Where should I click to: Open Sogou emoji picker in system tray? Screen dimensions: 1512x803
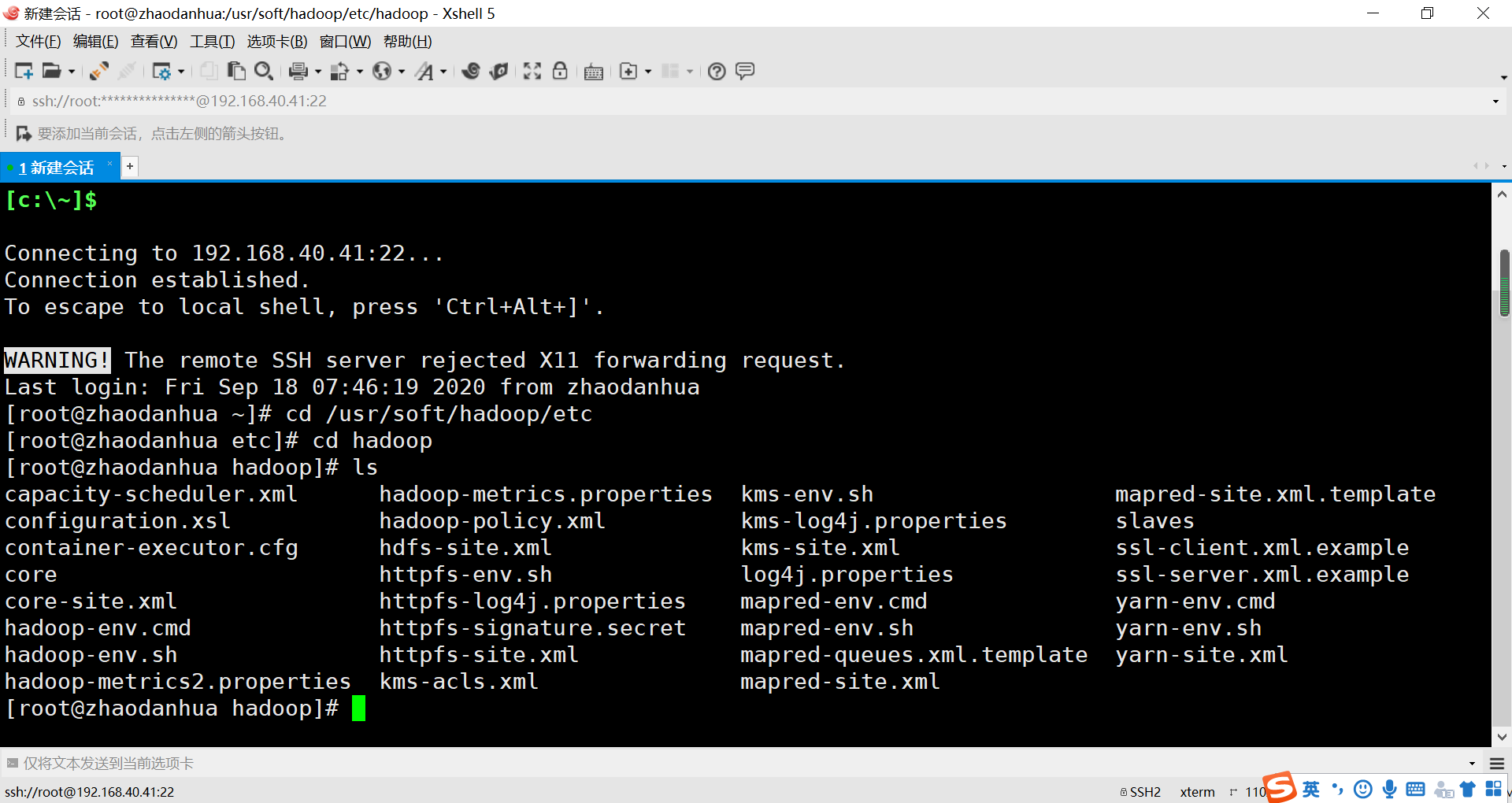[x=1363, y=790]
